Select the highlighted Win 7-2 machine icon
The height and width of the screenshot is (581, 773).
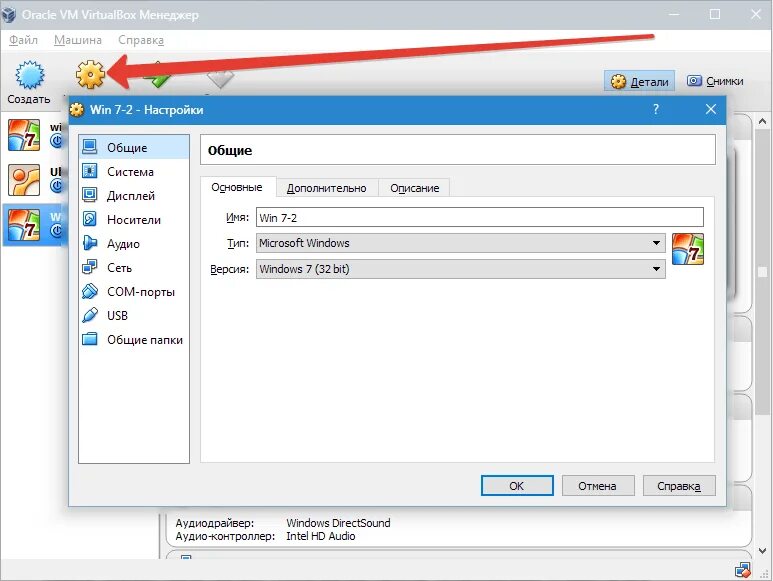click(24, 225)
